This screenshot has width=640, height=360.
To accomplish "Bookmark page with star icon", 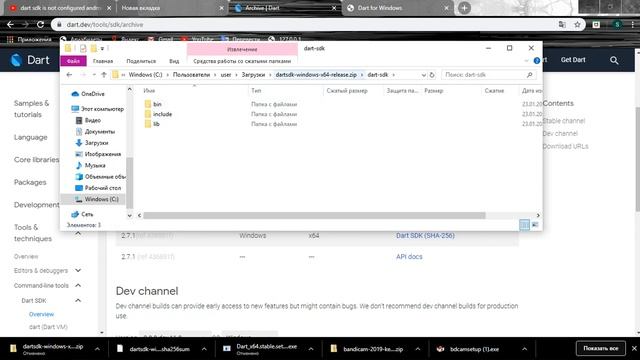I will pyautogui.click(x=577, y=24).
